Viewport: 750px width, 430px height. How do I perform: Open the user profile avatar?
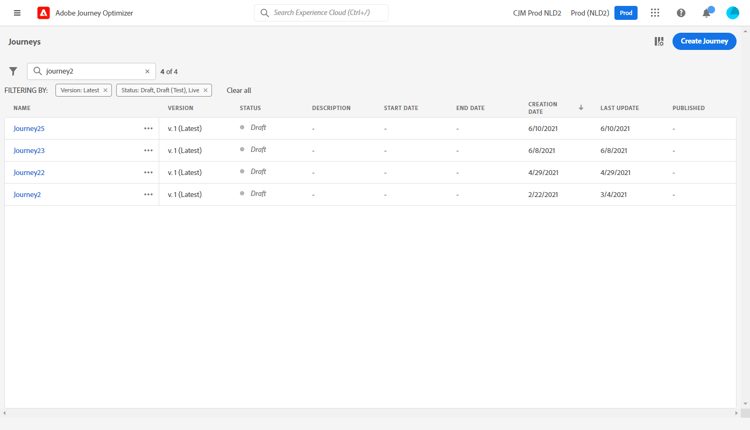pos(732,13)
